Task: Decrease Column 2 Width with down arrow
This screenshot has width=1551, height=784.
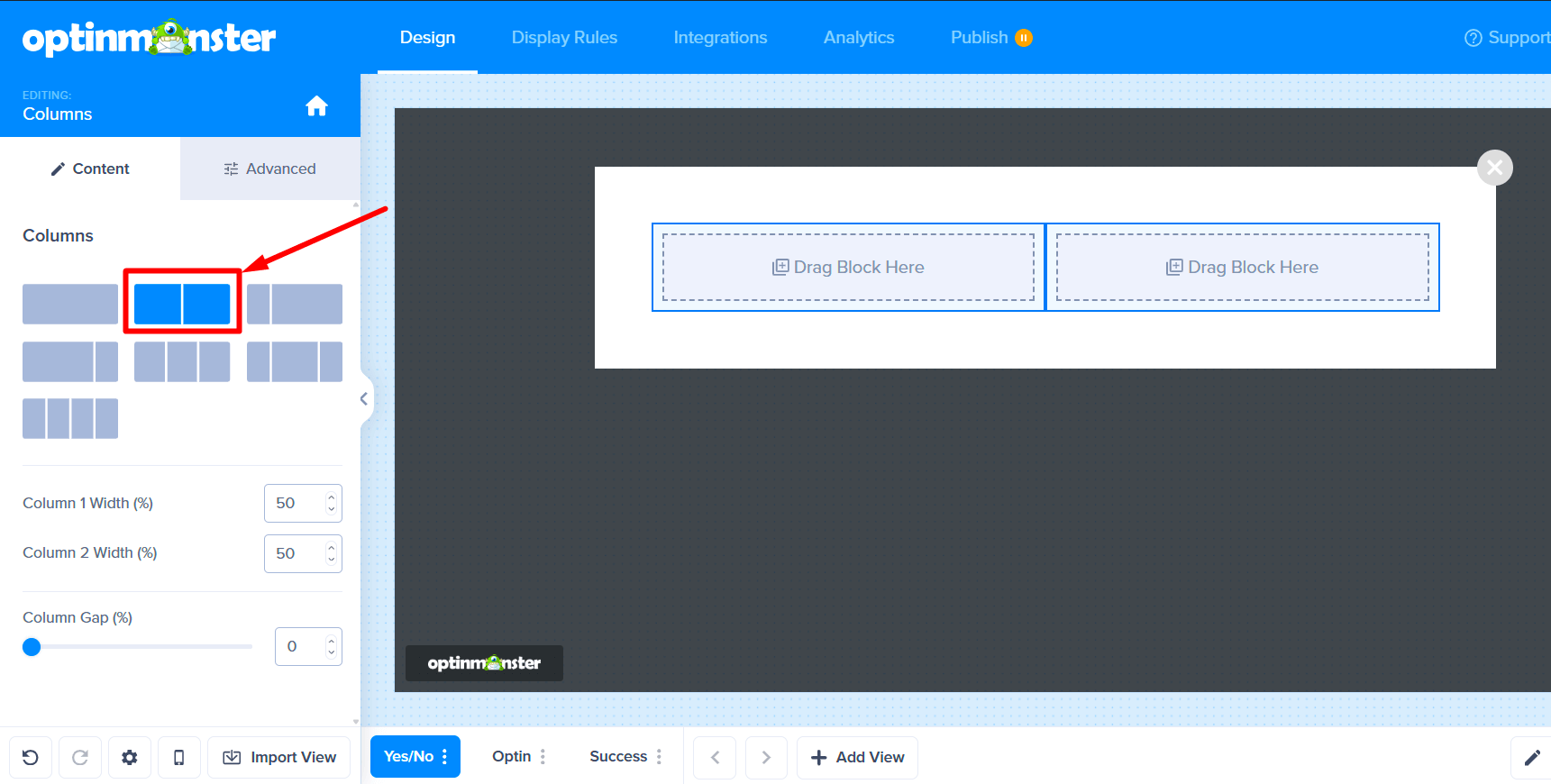Action: point(332,560)
